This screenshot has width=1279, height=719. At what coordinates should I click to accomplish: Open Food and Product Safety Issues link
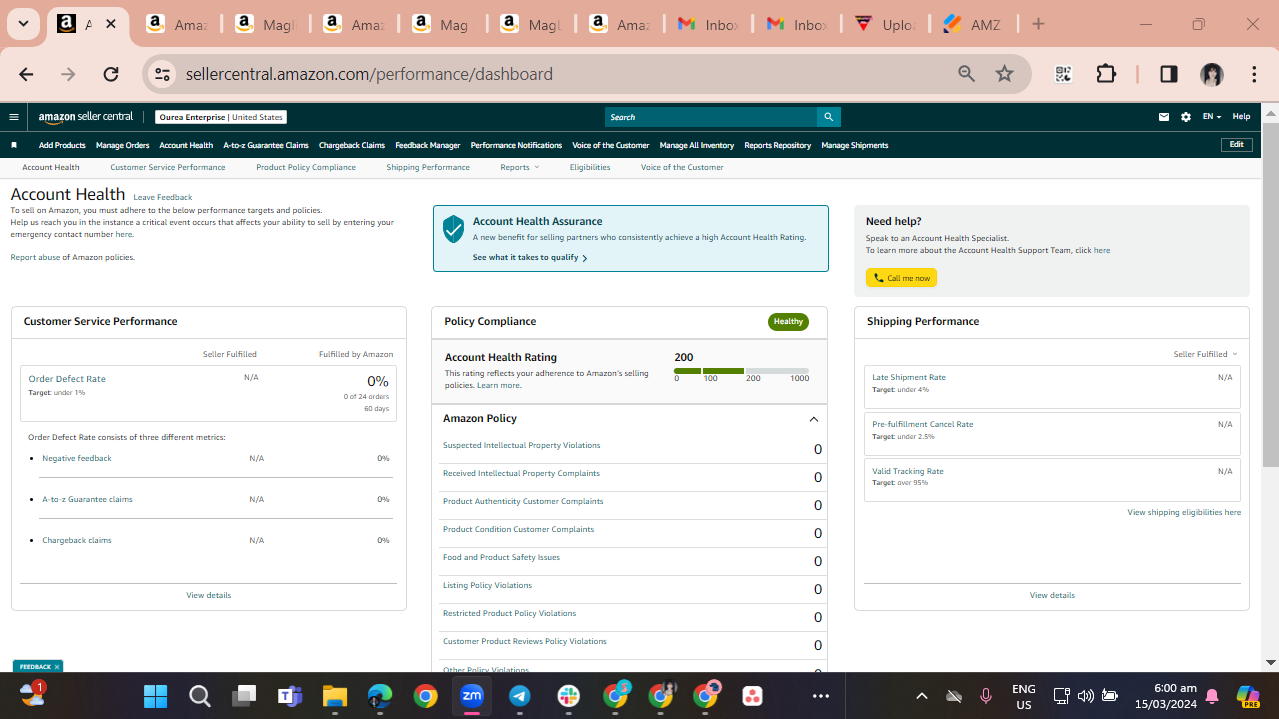pos(501,557)
